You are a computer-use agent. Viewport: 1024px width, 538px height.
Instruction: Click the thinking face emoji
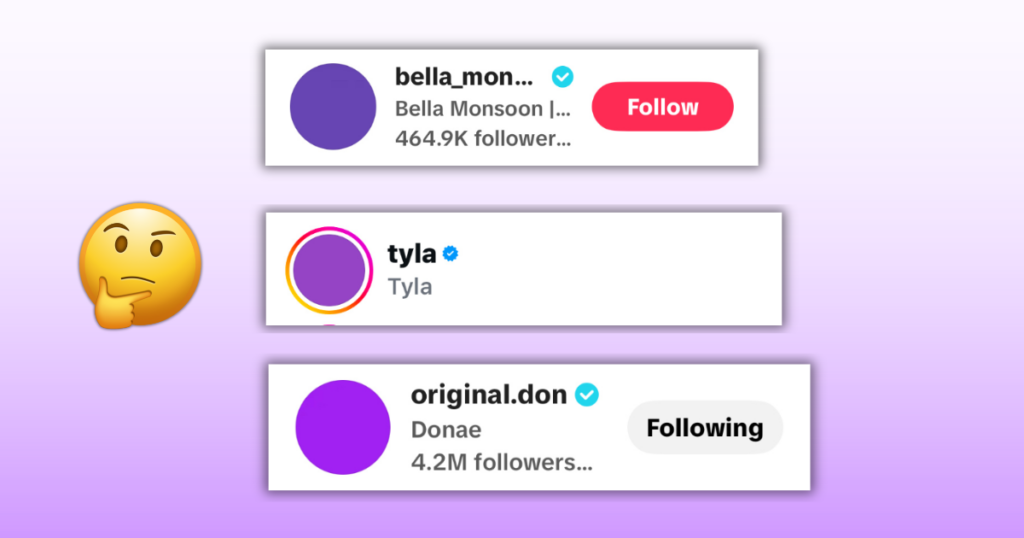(140, 264)
